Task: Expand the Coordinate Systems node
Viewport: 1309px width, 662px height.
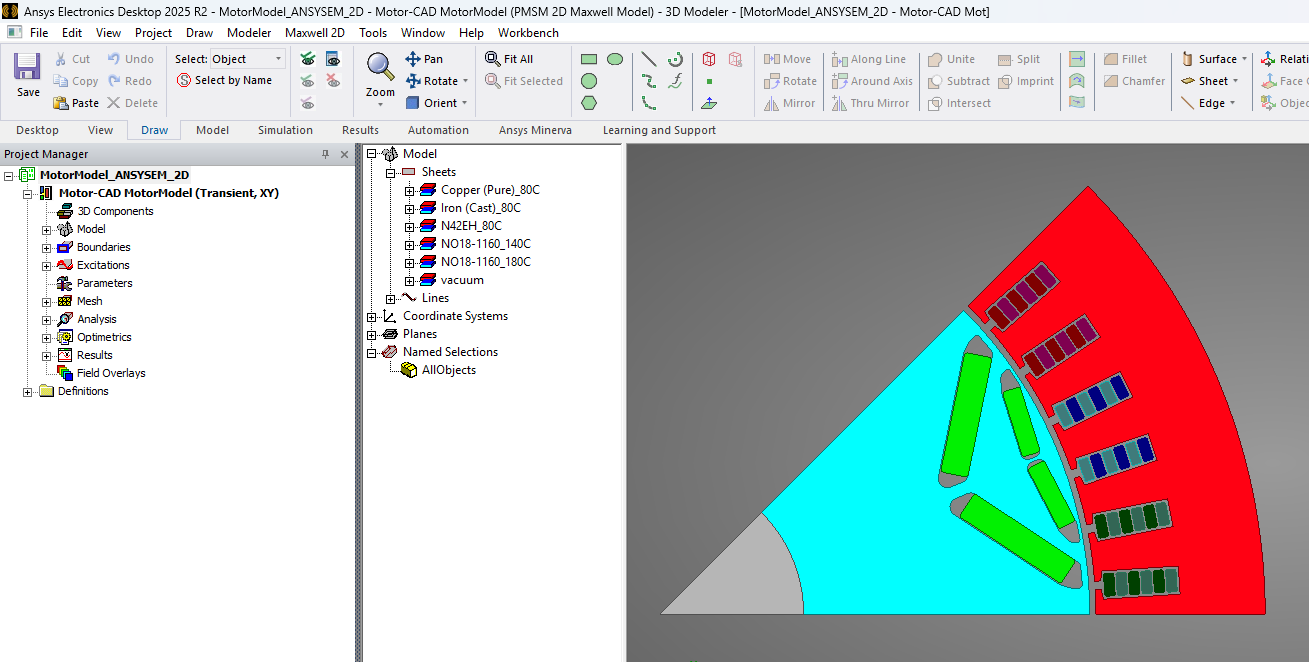Action: point(372,316)
